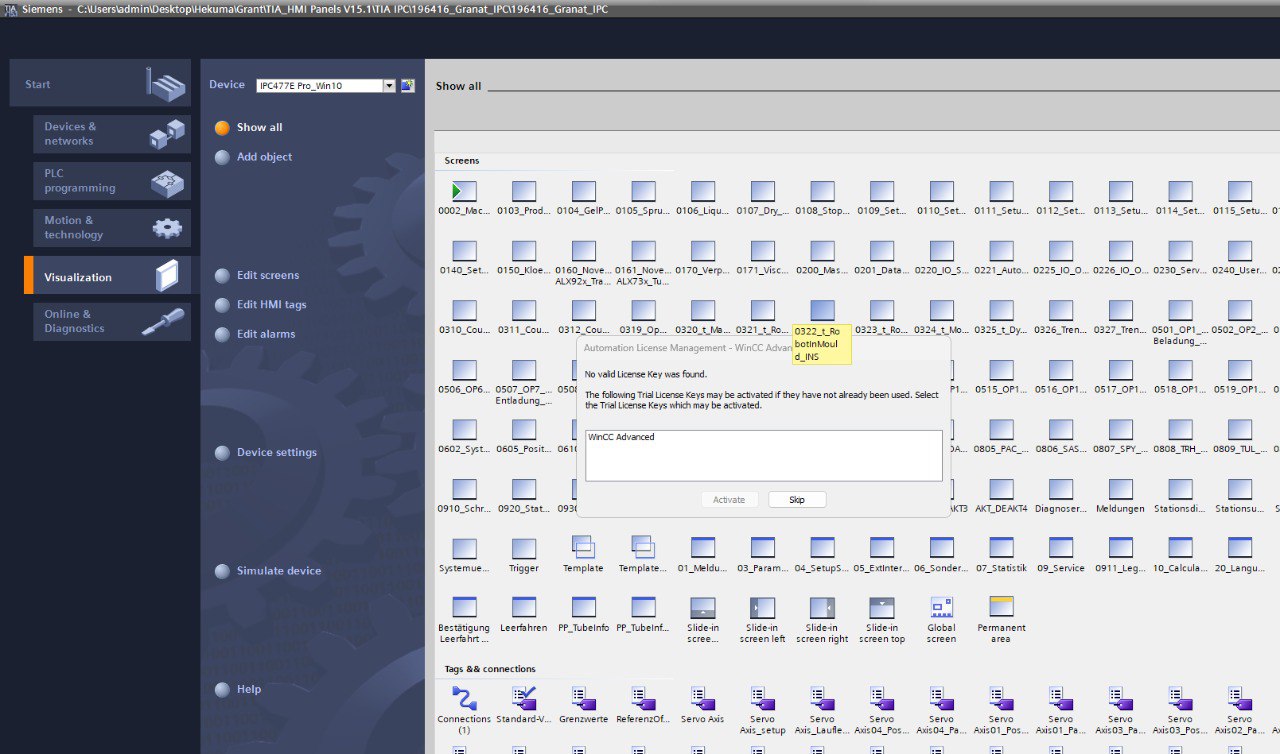Open Slide-in screen right
Screen dimensions: 1280x754
tap(822, 607)
